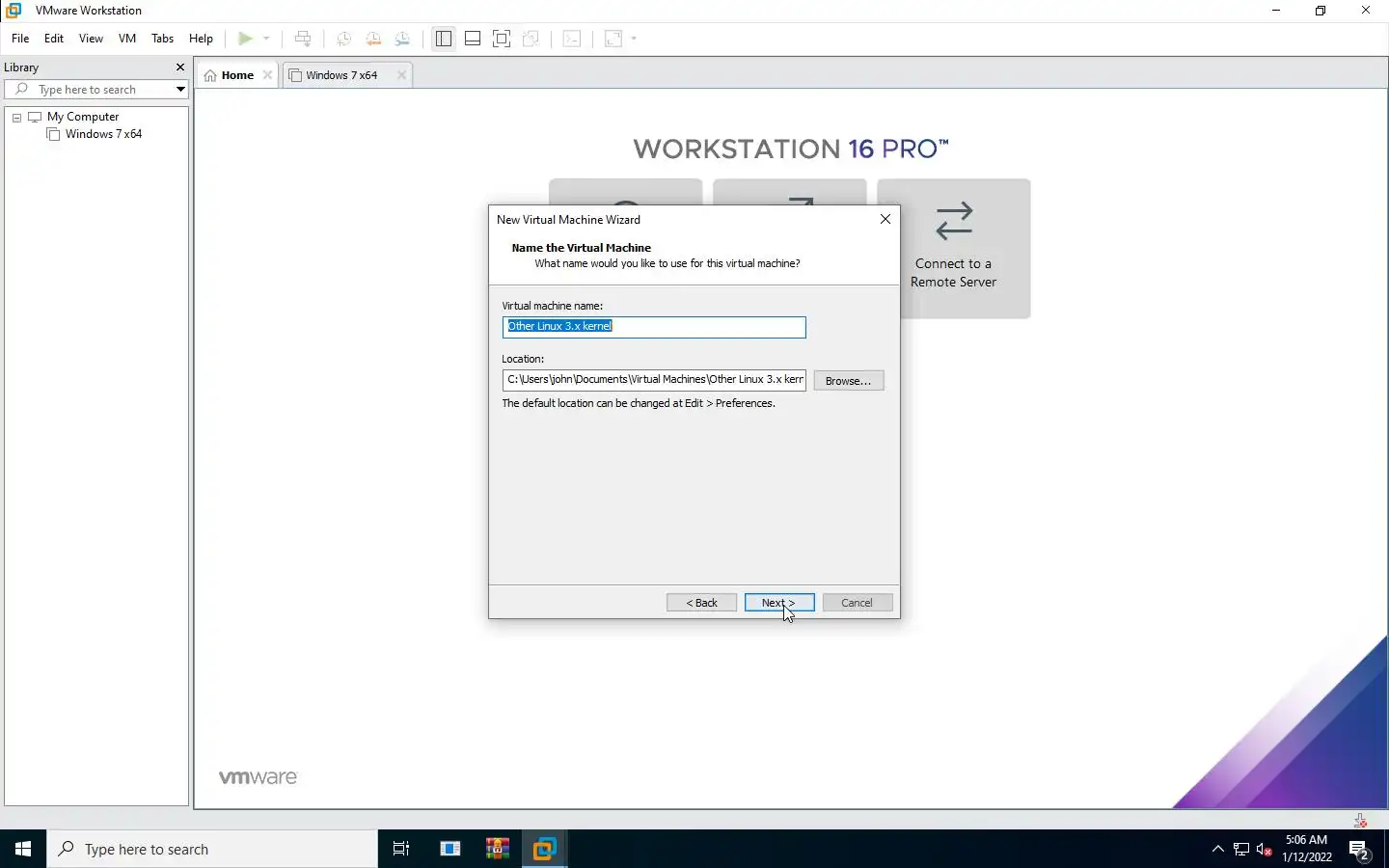Toggle the thumbnail bar toolbar icon
This screenshot has width=1389, height=868.
(473, 39)
